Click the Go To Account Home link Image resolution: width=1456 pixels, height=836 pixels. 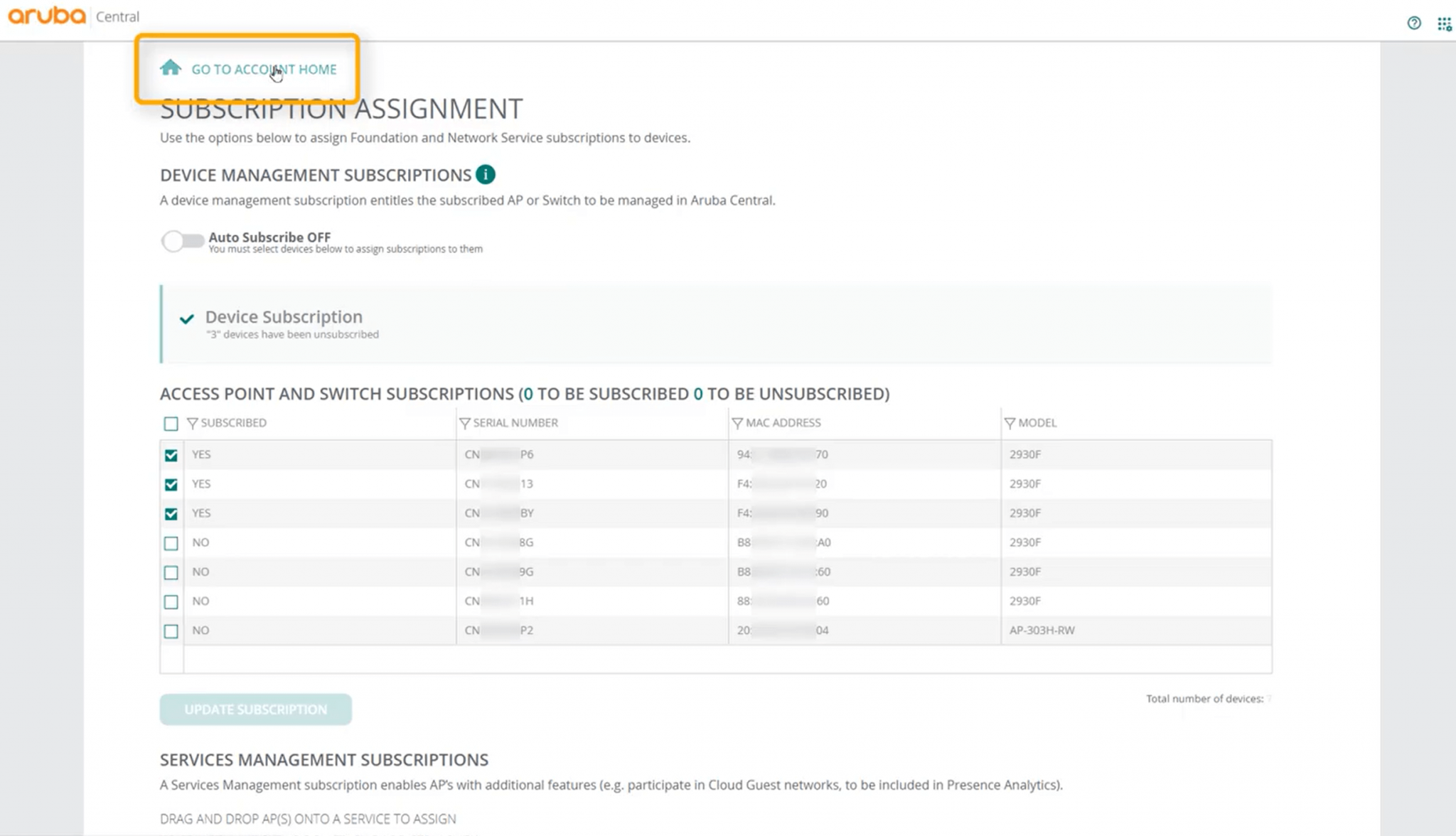264,70
